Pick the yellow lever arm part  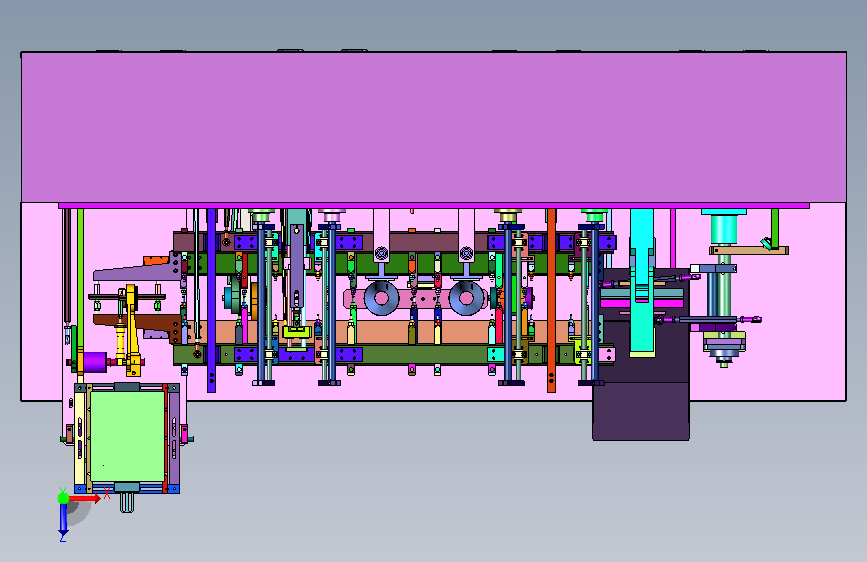[132, 330]
